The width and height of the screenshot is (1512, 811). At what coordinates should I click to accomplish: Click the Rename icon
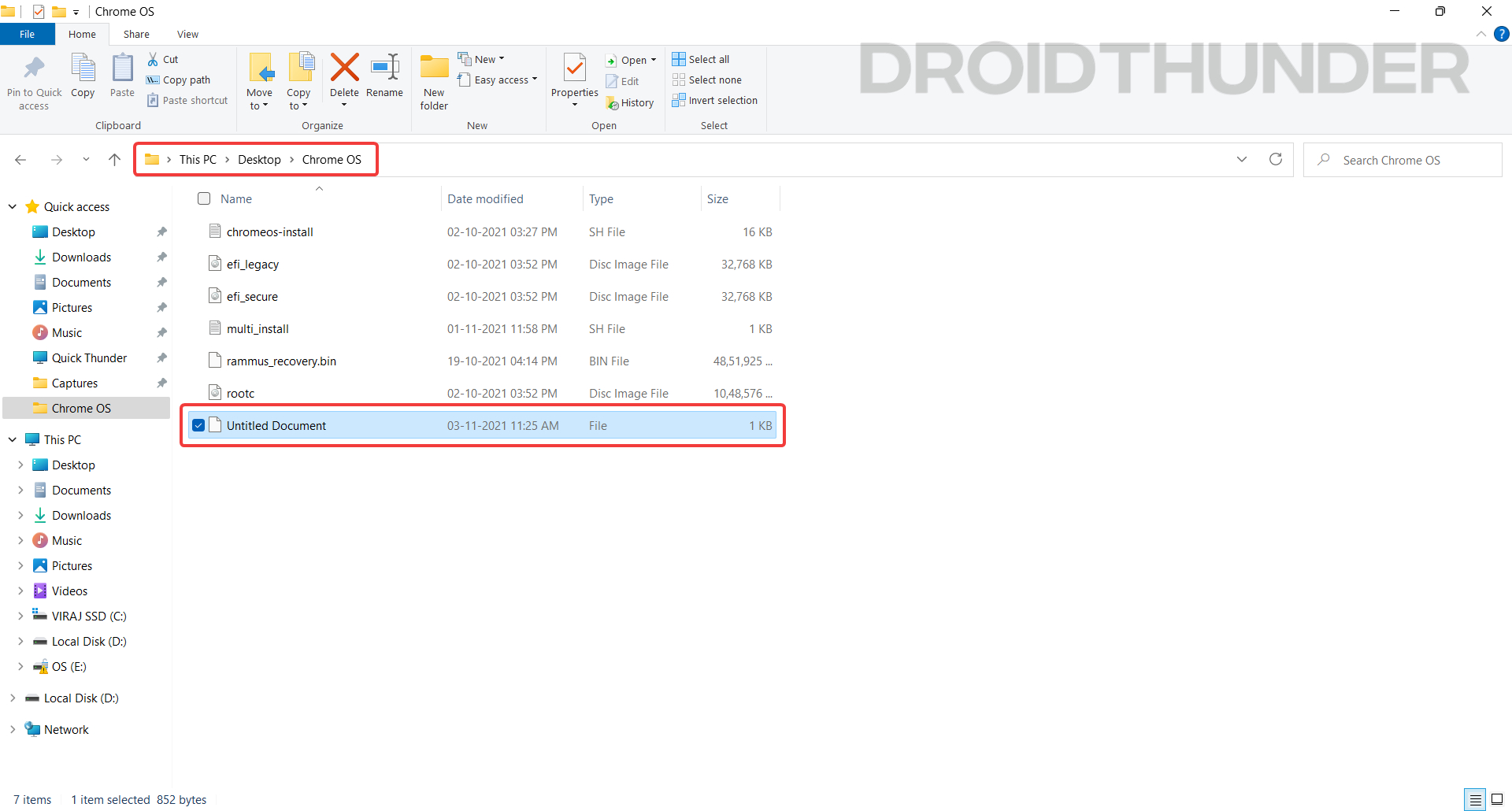click(385, 68)
